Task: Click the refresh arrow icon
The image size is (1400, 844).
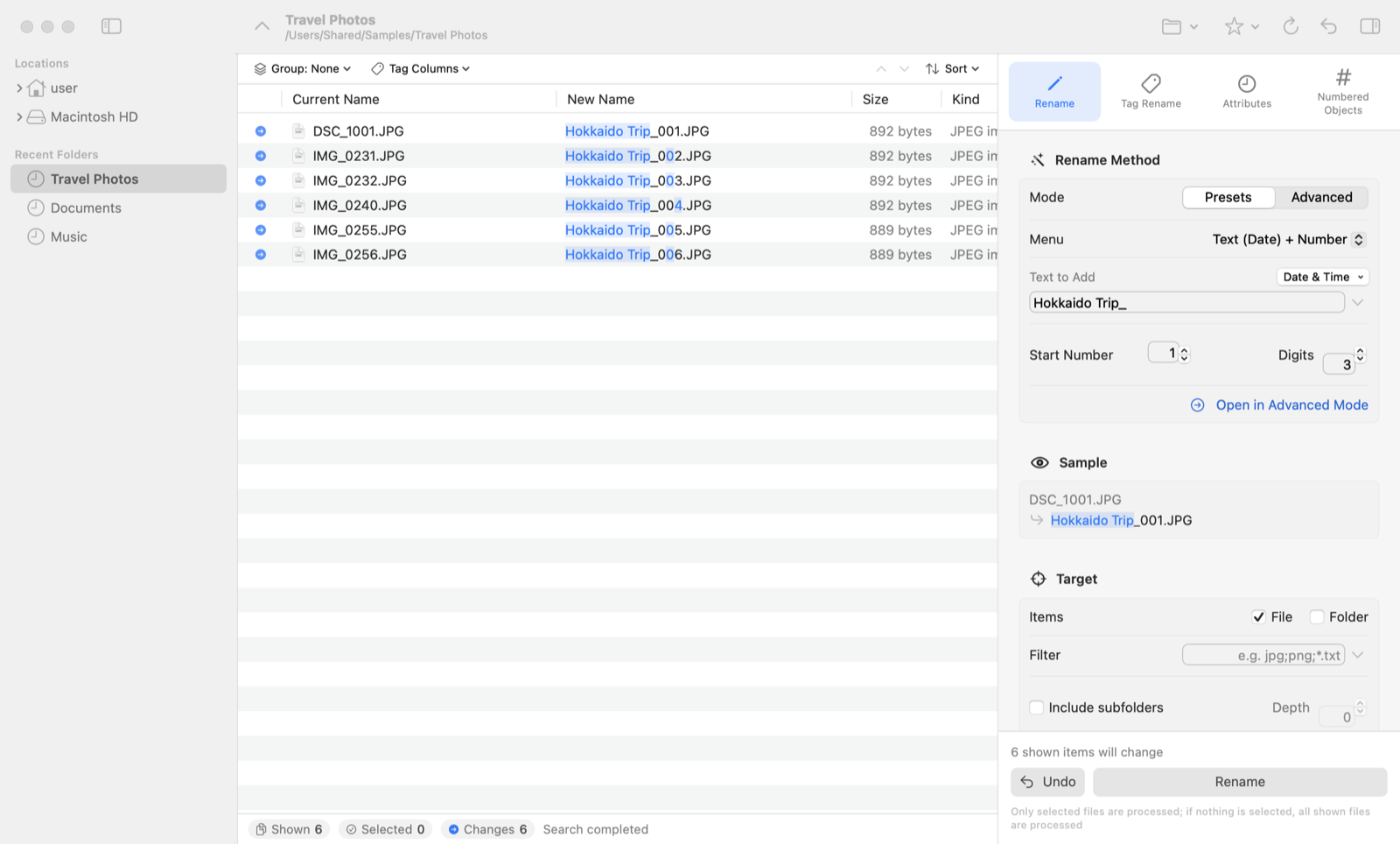Action: pos(1290,26)
